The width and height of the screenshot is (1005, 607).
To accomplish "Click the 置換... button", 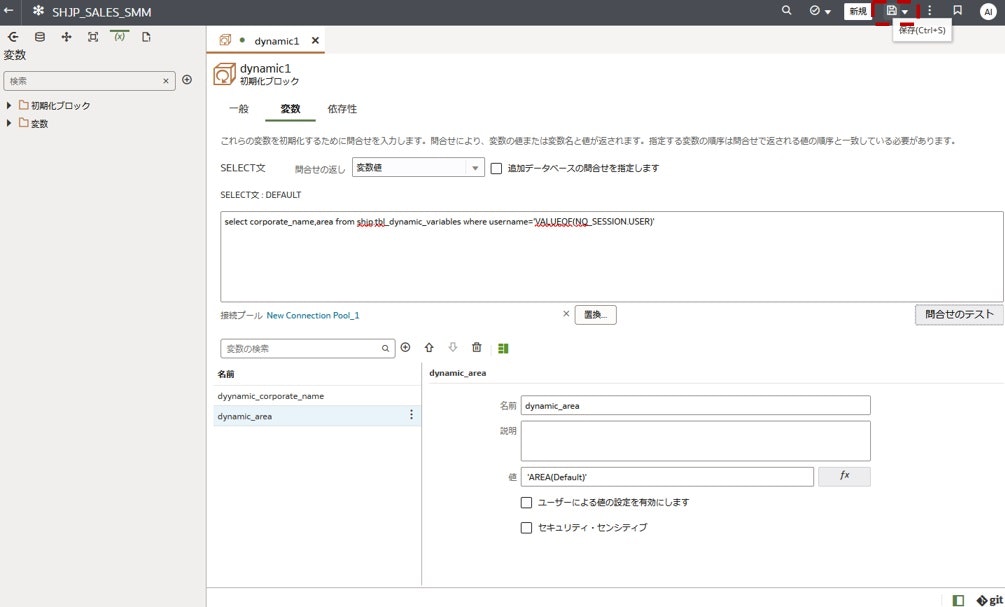I will click(x=595, y=315).
